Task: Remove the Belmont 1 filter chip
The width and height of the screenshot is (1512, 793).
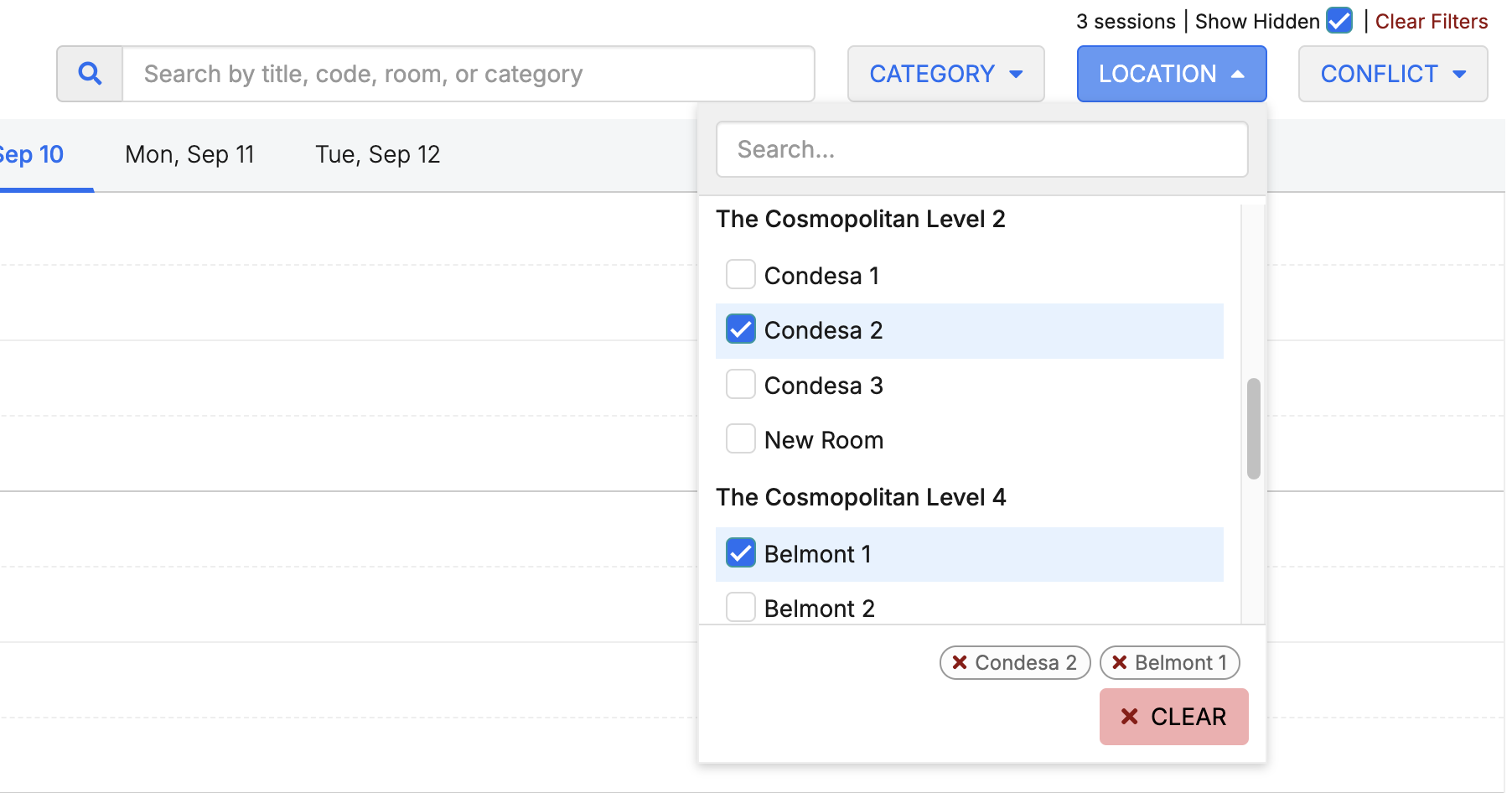Action: pyautogui.click(x=1119, y=662)
